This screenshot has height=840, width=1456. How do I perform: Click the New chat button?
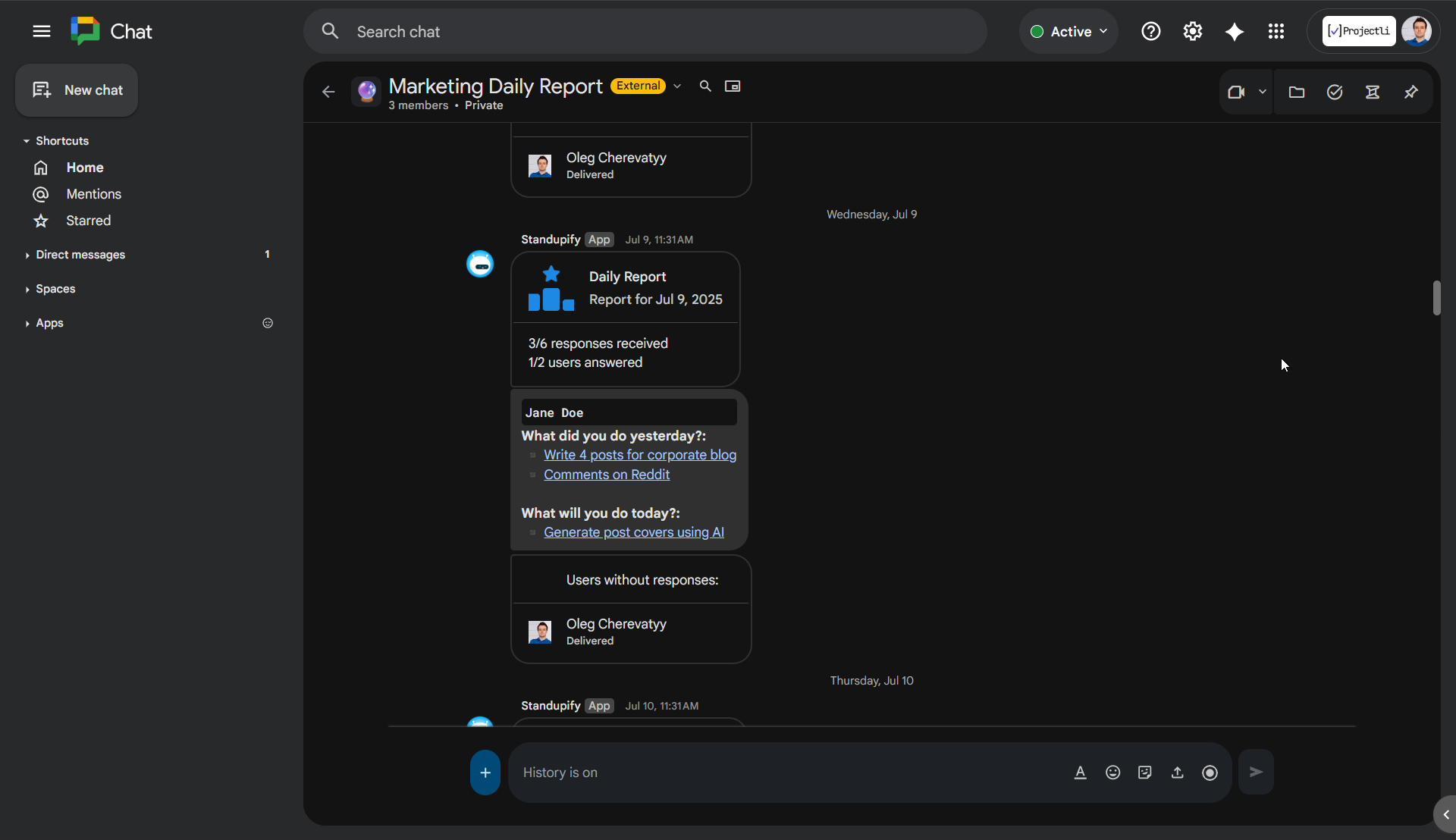76,89
